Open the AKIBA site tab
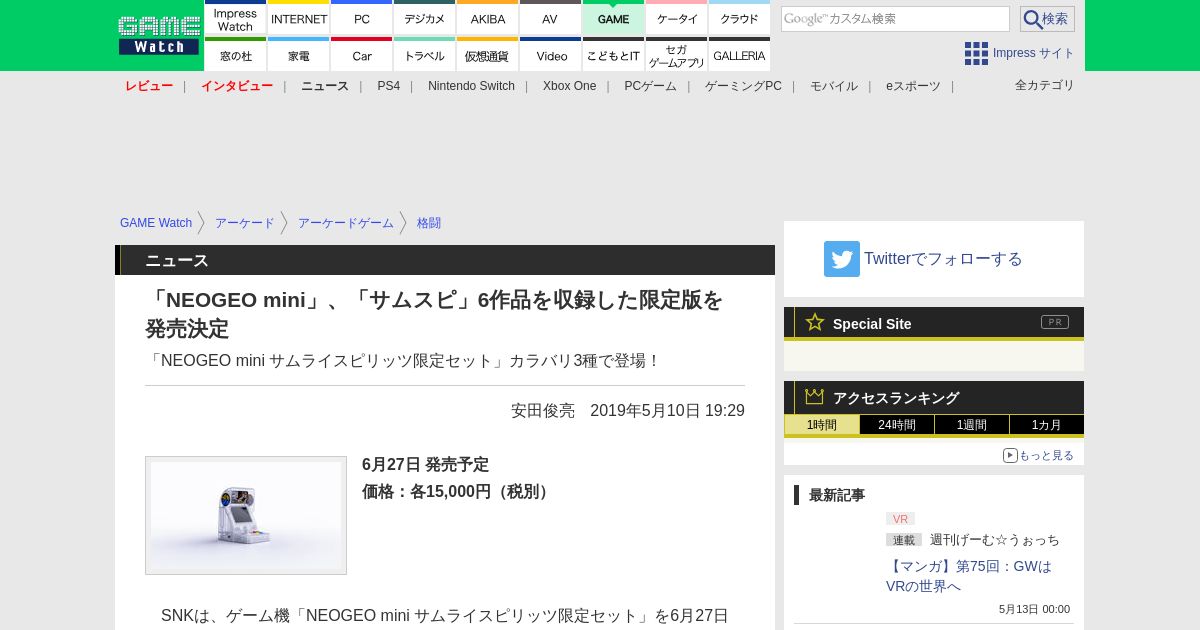Screen dimensions: 1200x630 pos(488,19)
